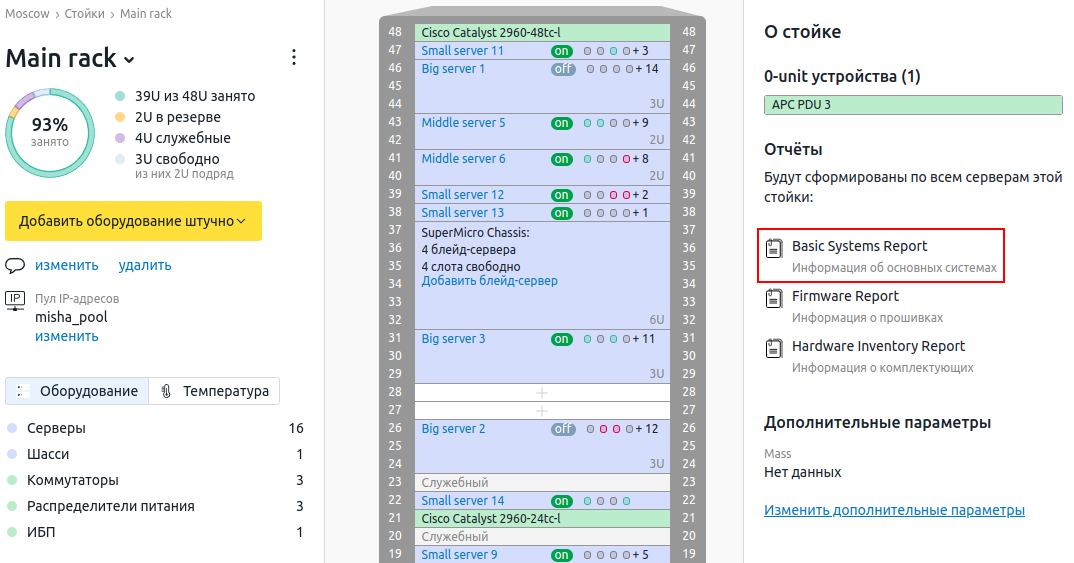
Task: Toggle power off badge on Big server 1
Action: [x=563, y=69]
